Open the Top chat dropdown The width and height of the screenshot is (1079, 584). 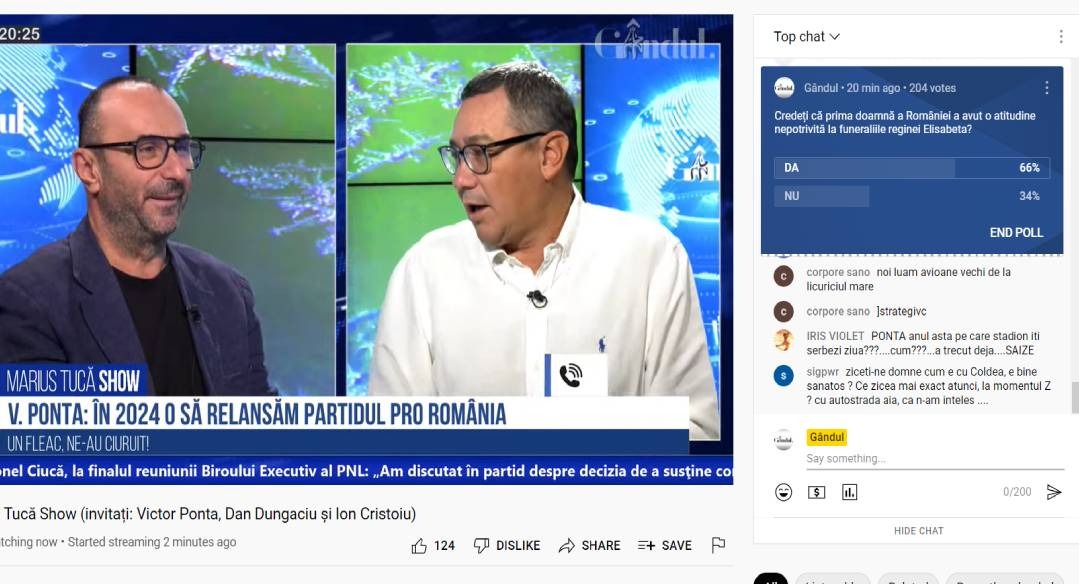[806, 36]
